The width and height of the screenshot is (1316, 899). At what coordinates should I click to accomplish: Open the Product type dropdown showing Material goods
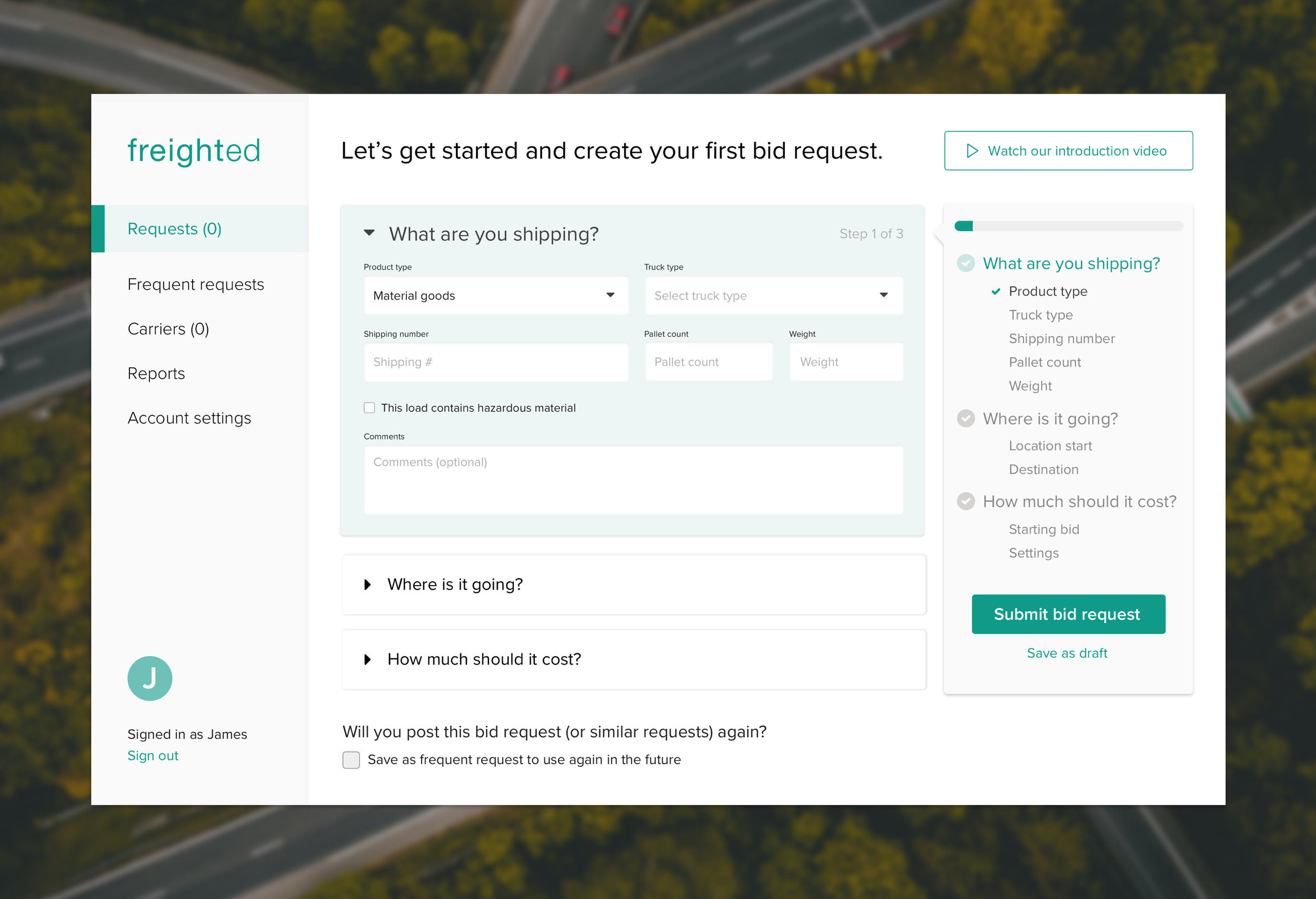click(x=496, y=295)
